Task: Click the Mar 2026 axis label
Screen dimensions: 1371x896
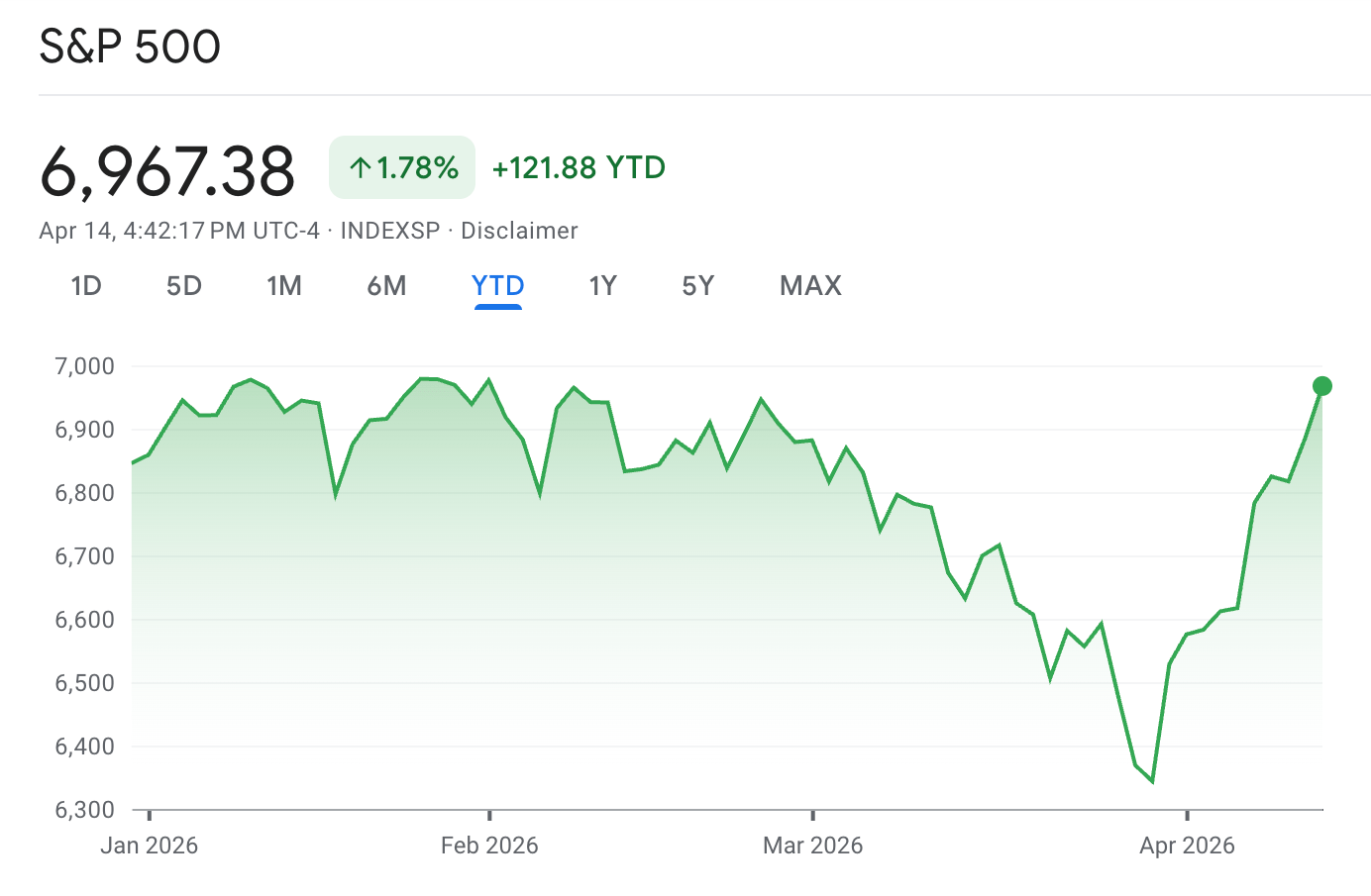Action: 812,846
